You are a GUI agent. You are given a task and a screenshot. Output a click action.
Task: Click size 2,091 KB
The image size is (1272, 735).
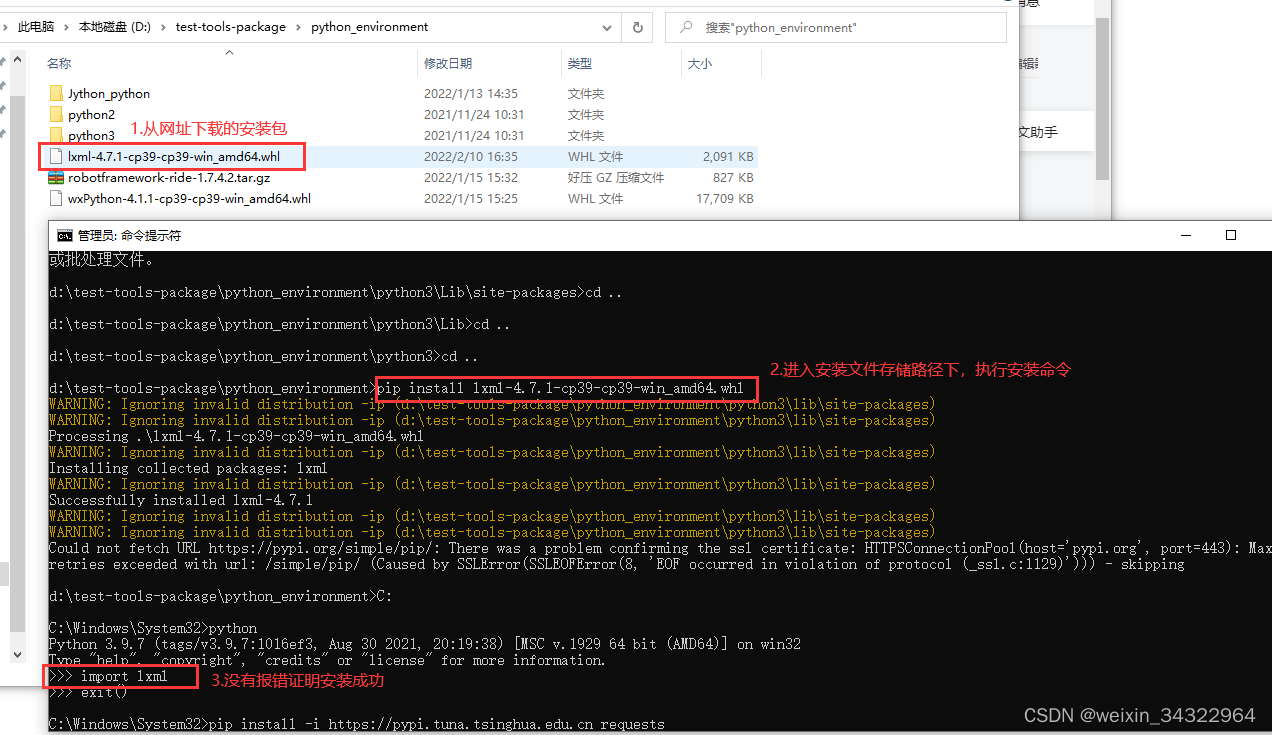click(728, 157)
